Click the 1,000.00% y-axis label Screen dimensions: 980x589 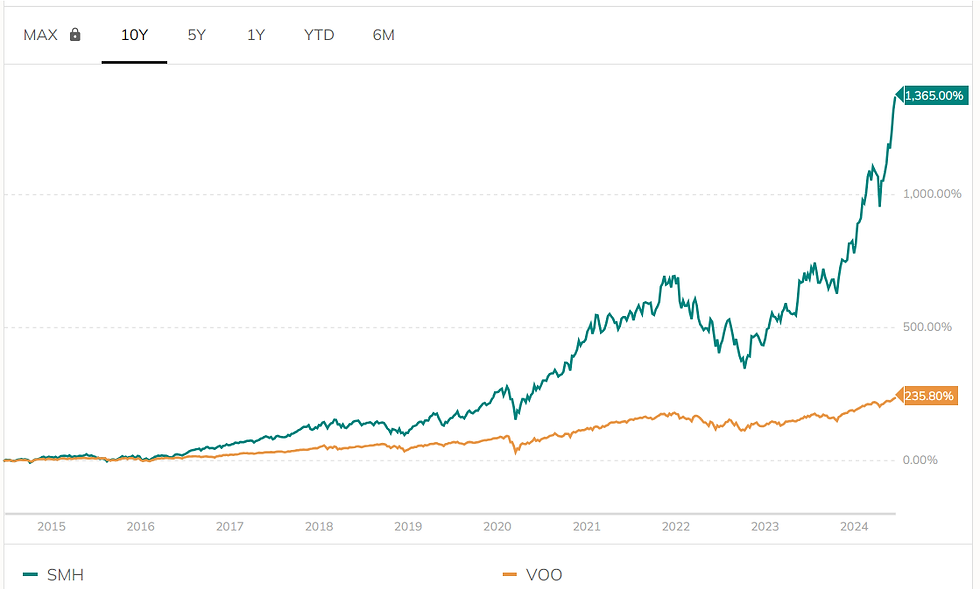click(x=934, y=194)
